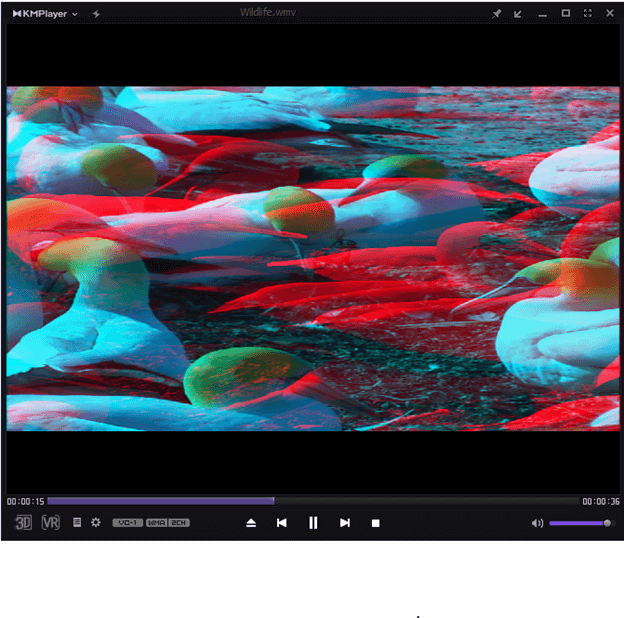The height and width of the screenshot is (618, 624).
Task: Open file with eject button
Action: click(251, 523)
